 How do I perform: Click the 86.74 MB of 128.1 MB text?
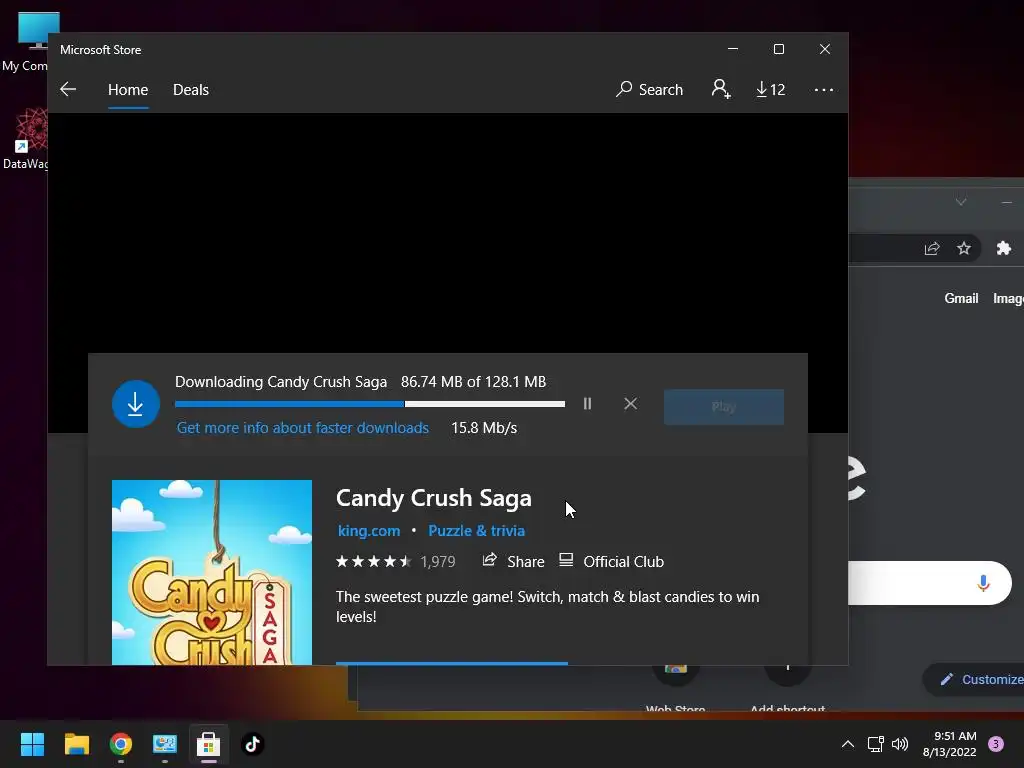(473, 381)
